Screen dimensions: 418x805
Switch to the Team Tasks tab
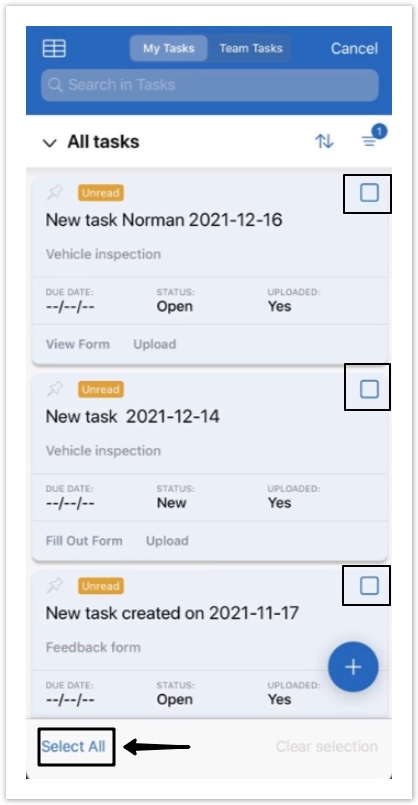(251, 48)
